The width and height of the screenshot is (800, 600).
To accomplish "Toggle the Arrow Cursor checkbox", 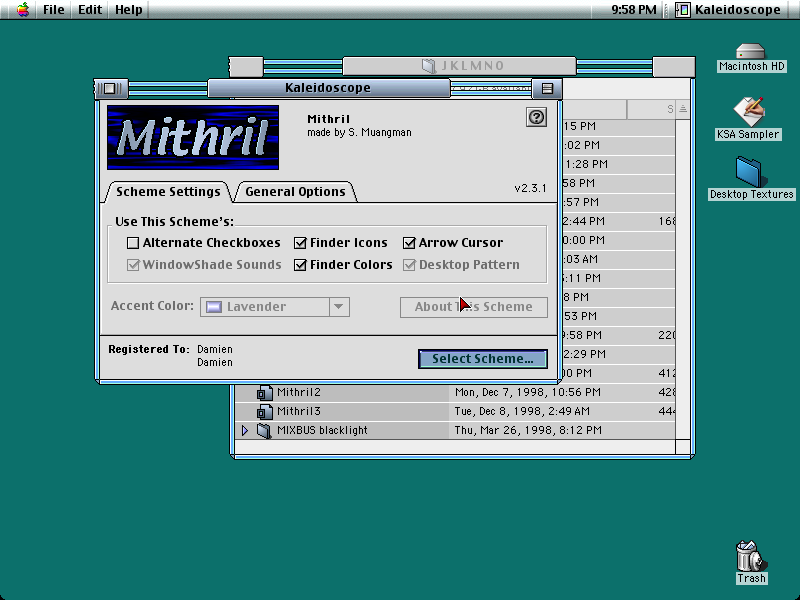I will point(409,243).
